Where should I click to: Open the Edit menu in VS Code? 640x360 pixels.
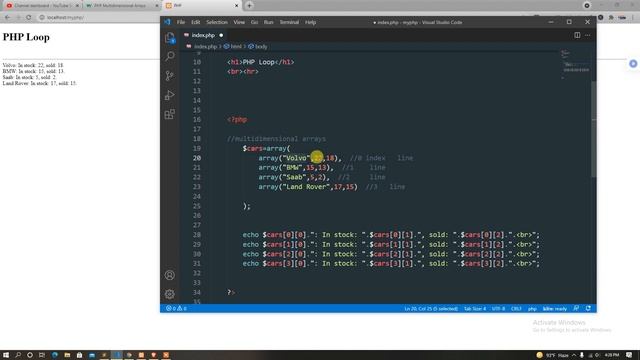pos(196,22)
